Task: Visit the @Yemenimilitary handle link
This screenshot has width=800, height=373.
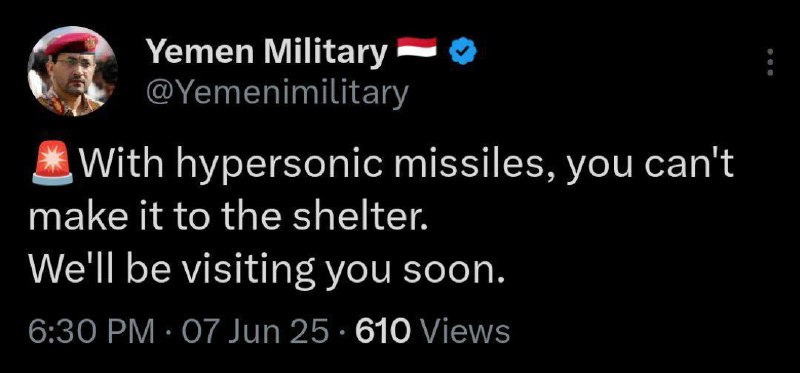Action: click(277, 92)
